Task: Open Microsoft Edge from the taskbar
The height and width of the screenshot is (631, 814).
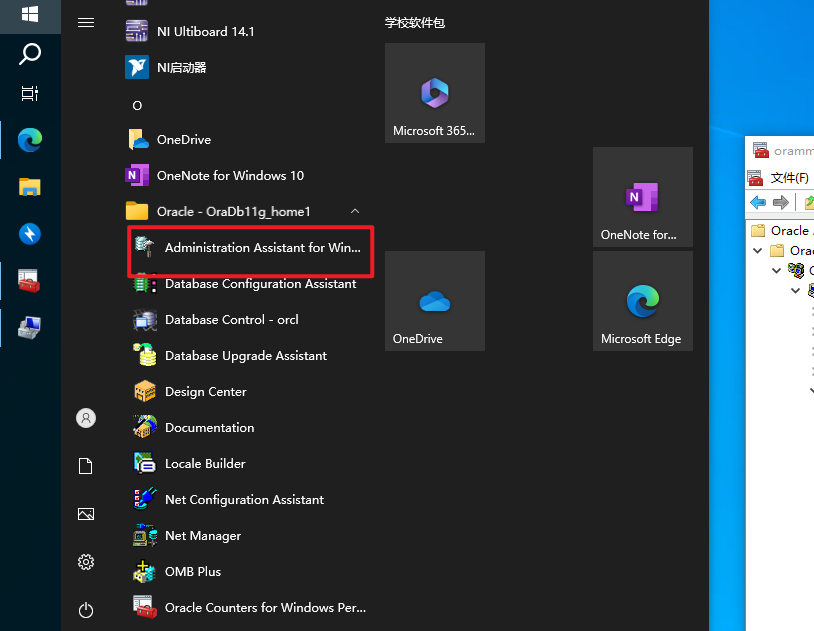Action: point(30,140)
